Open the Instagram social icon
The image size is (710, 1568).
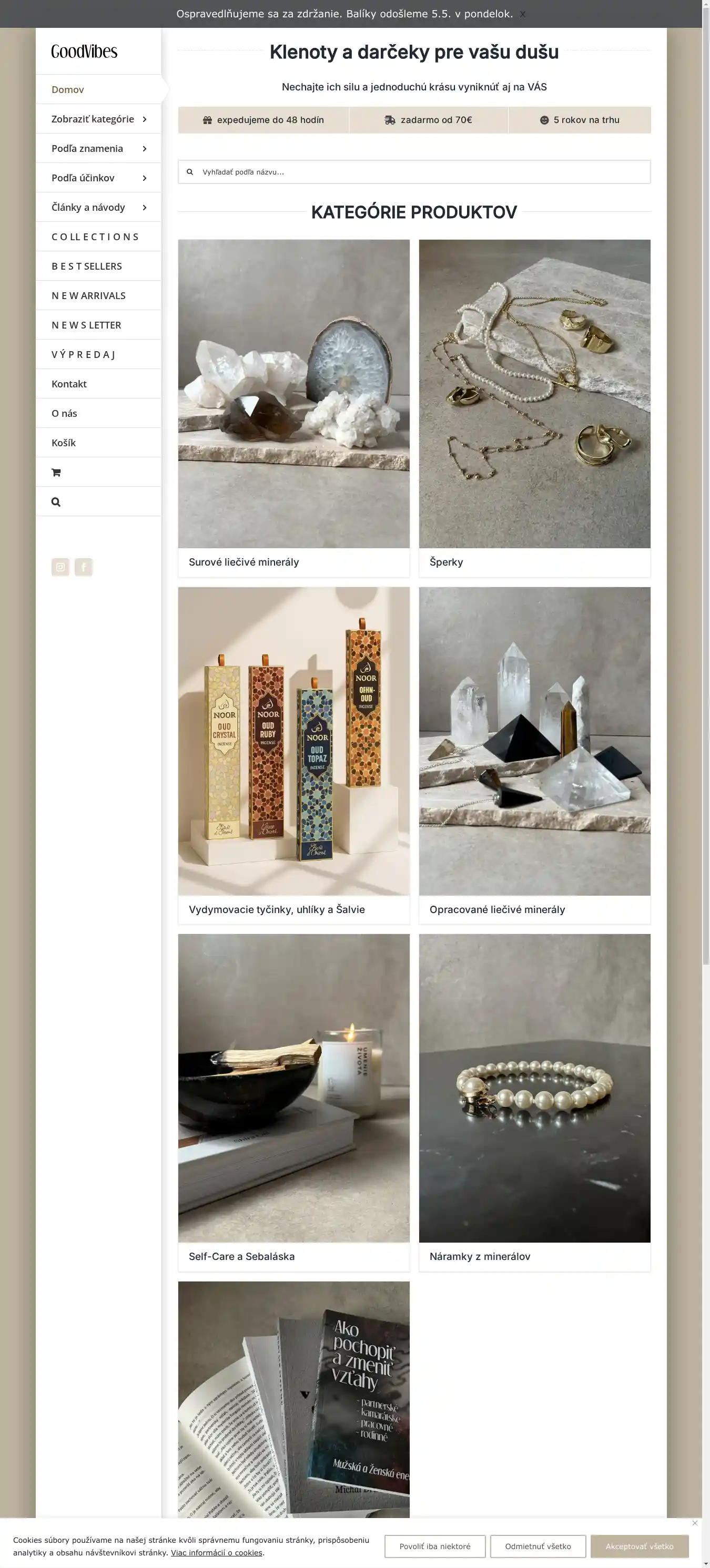(60, 567)
